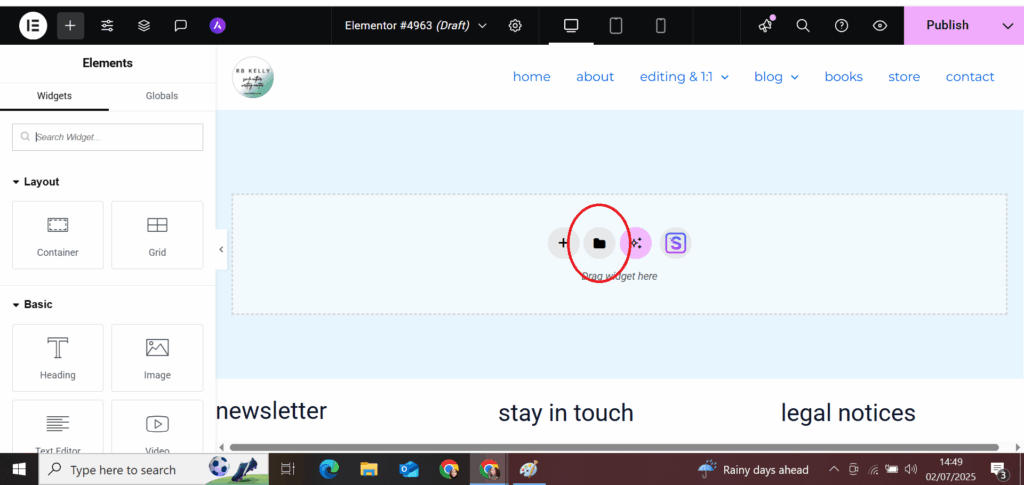Click the Publish button
The image size is (1024, 485).
(947, 25)
